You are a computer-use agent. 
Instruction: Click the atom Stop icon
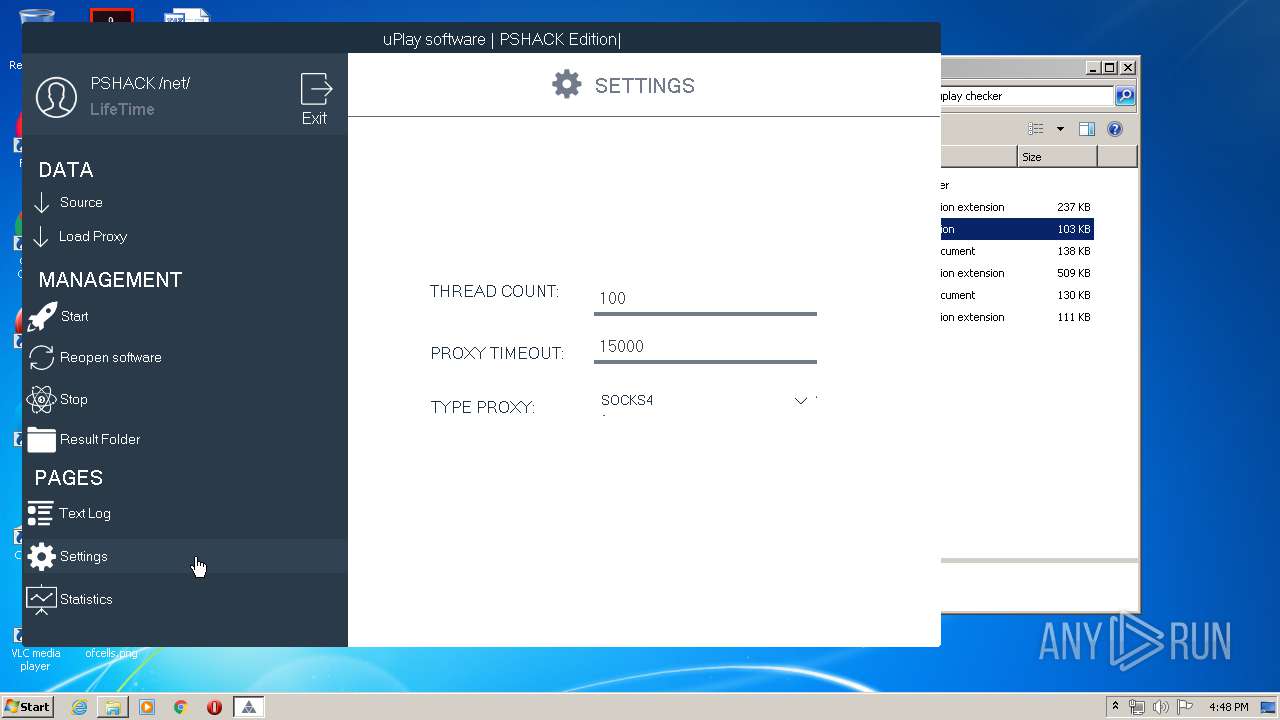pos(41,399)
